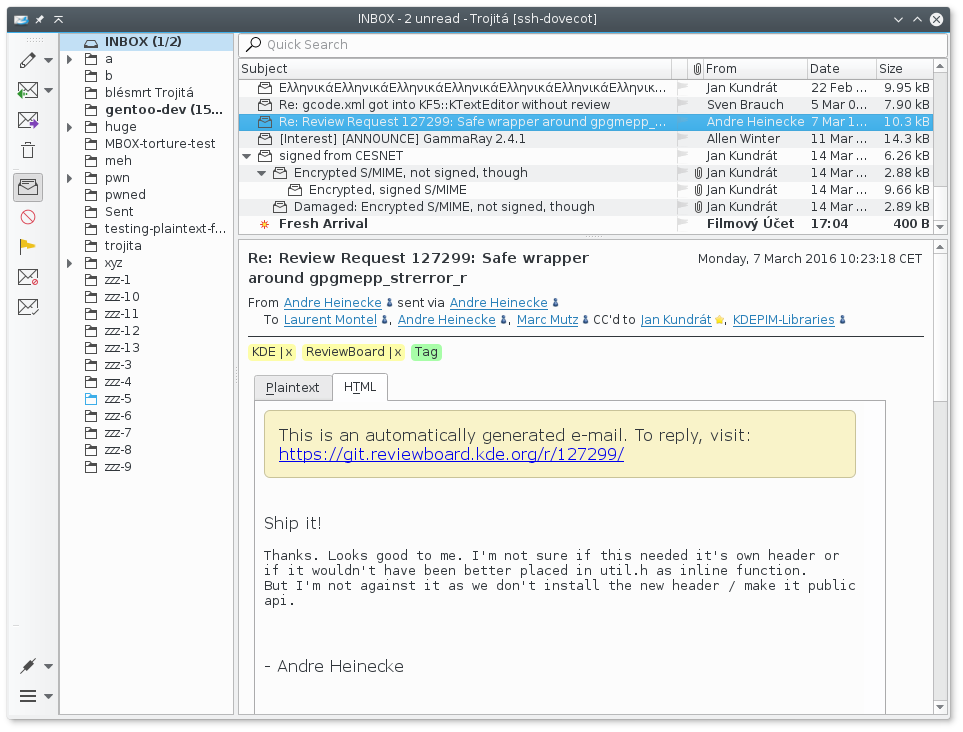Expand the huge folder in the sidebar
Screen dimensions: 963x732
[x=68, y=126]
